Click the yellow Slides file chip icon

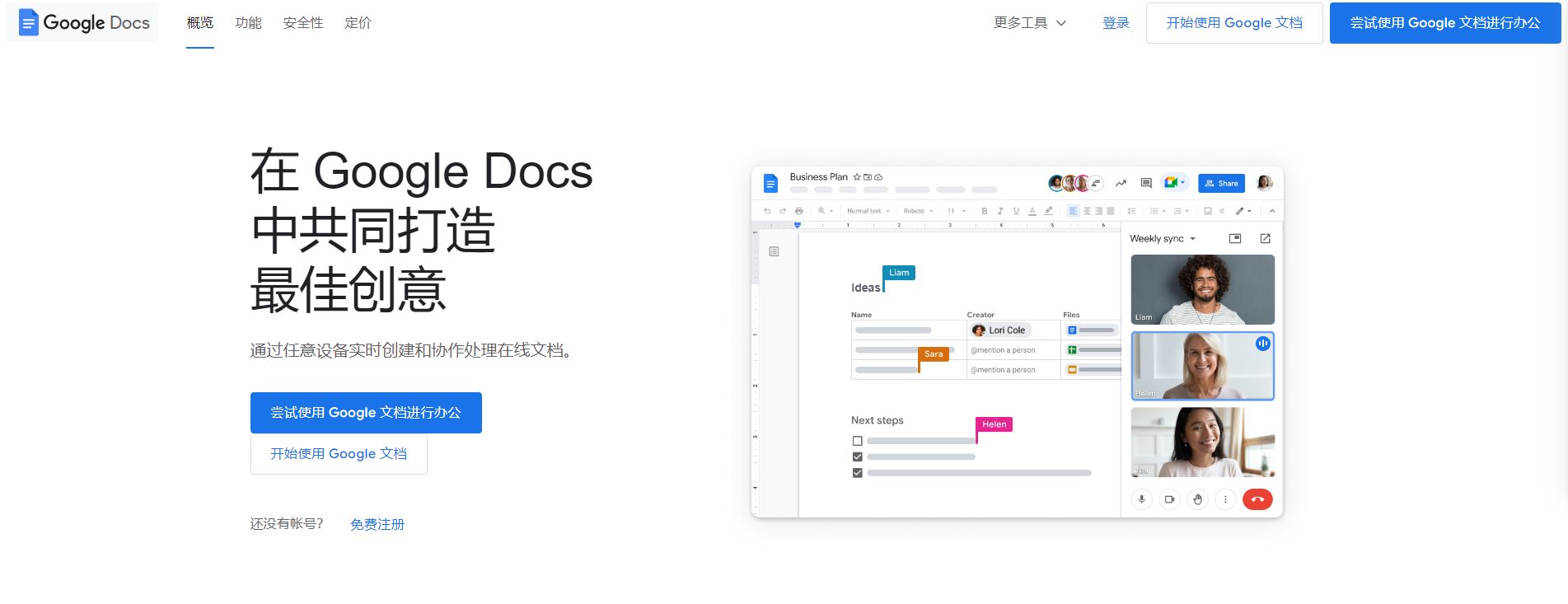[1072, 370]
